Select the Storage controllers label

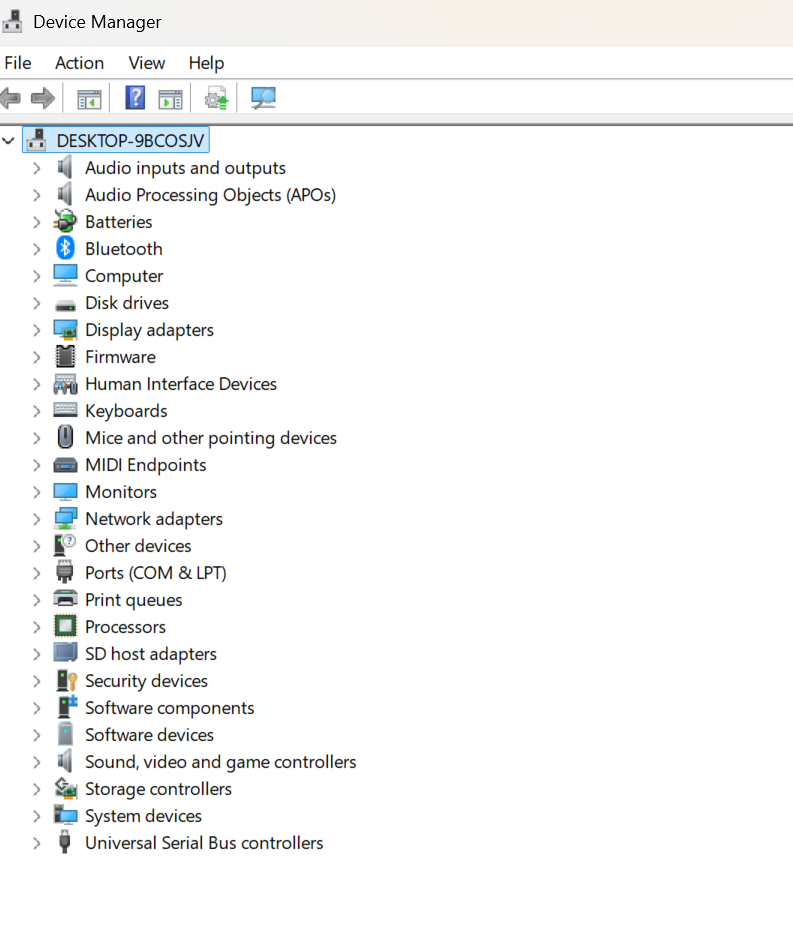click(x=158, y=788)
